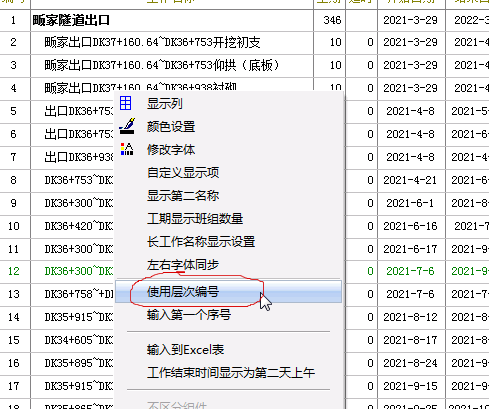
Task: Click the 修改字体 font icon
Action: tap(127, 149)
